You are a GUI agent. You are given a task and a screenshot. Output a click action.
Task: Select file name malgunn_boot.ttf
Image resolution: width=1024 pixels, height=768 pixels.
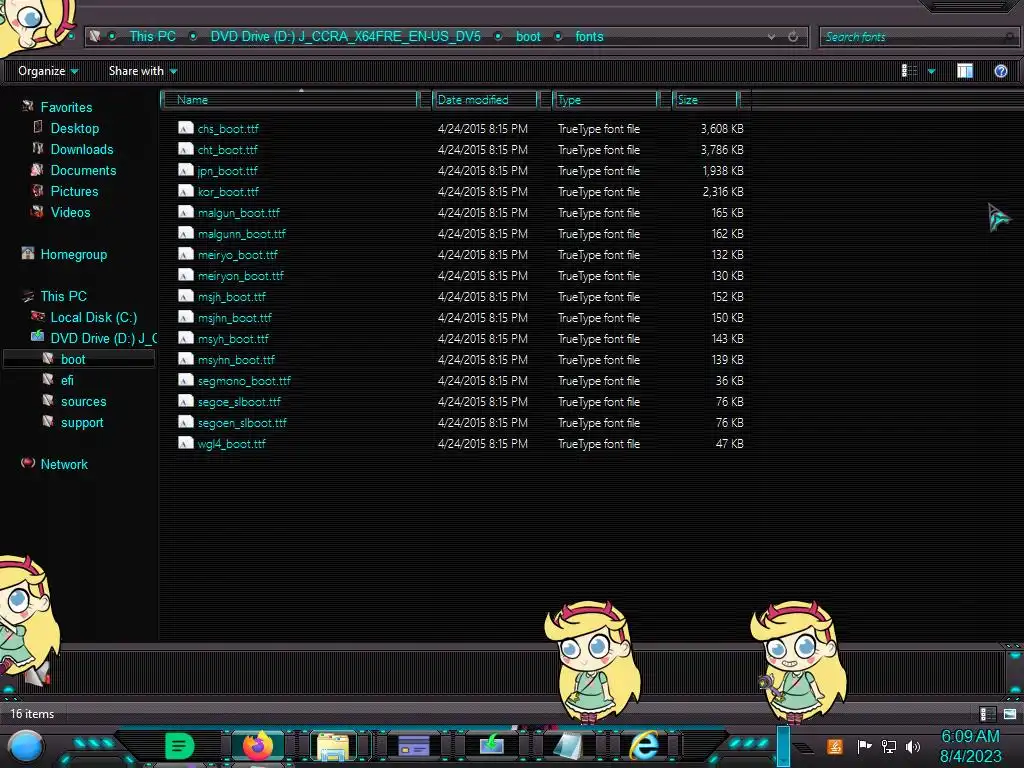pos(242,234)
